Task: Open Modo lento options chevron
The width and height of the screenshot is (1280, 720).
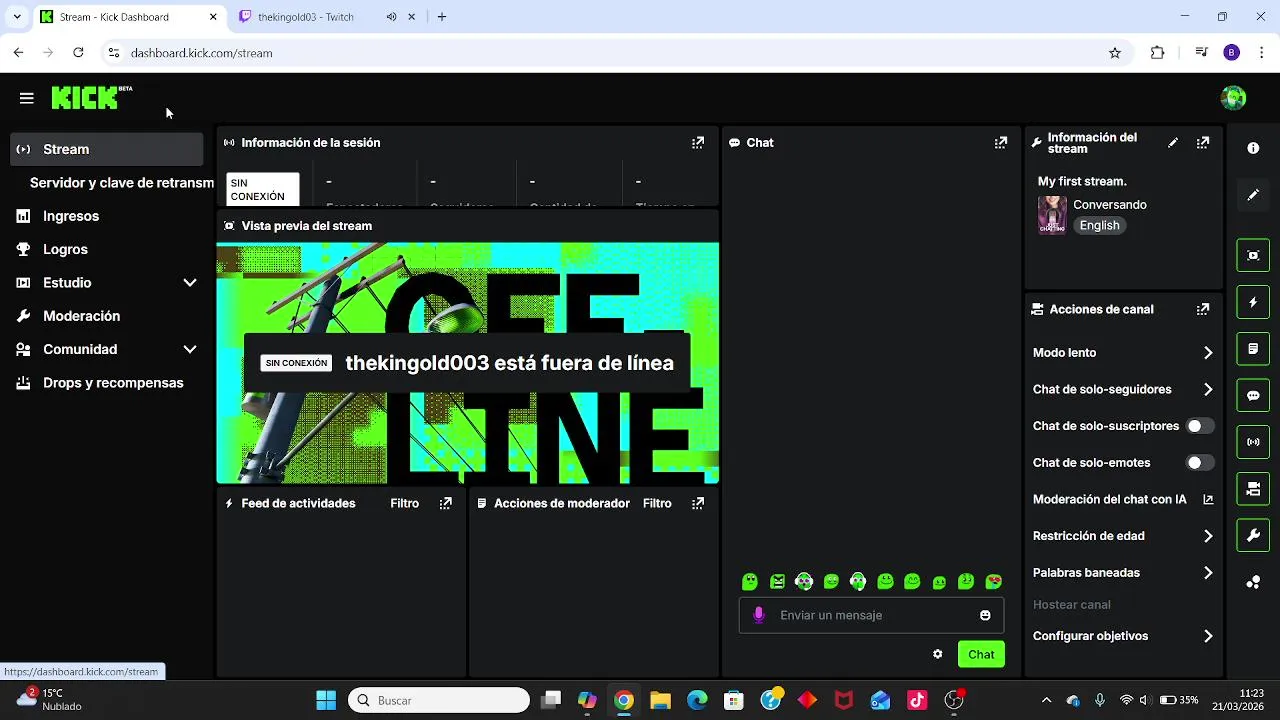Action: click(1208, 353)
